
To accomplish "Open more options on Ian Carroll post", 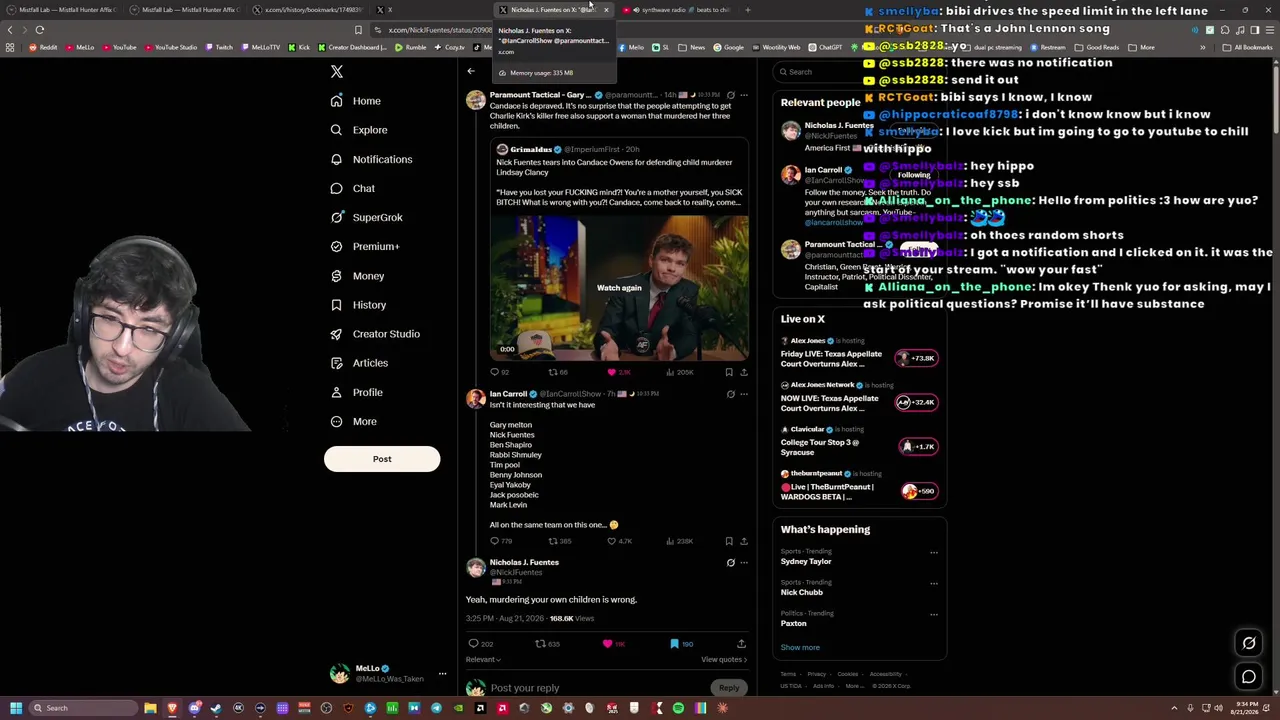I will tap(744, 394).
